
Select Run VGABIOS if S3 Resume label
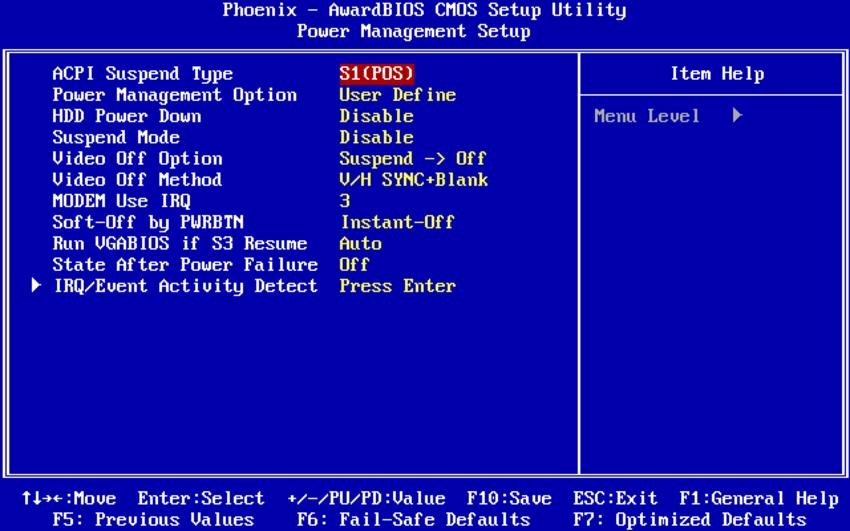[x=180, y=243]
